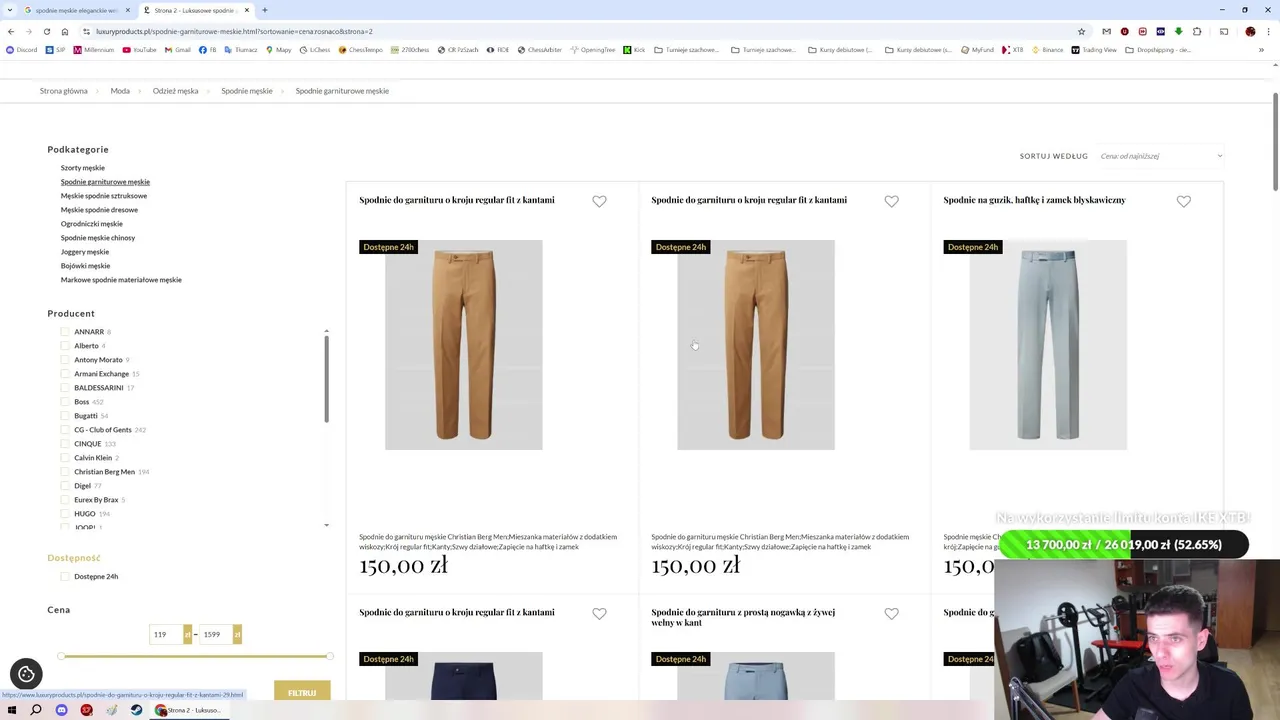Image resolution: width=1280 pixels, height=720 pixels.
Task: Edit minimum price field 119
Action: click(165, 634)
